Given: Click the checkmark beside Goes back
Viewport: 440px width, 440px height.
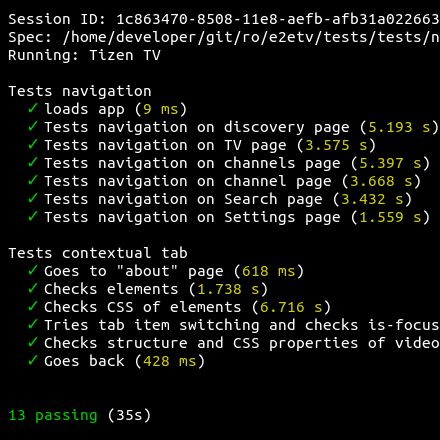Looking at the screenshot, I should (x=33, y=360).
